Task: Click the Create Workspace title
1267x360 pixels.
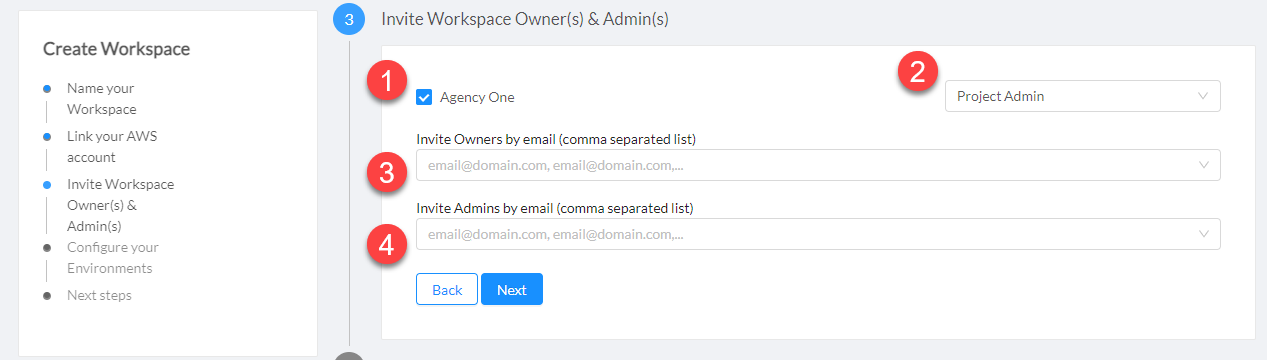Action: coord(117,48)
